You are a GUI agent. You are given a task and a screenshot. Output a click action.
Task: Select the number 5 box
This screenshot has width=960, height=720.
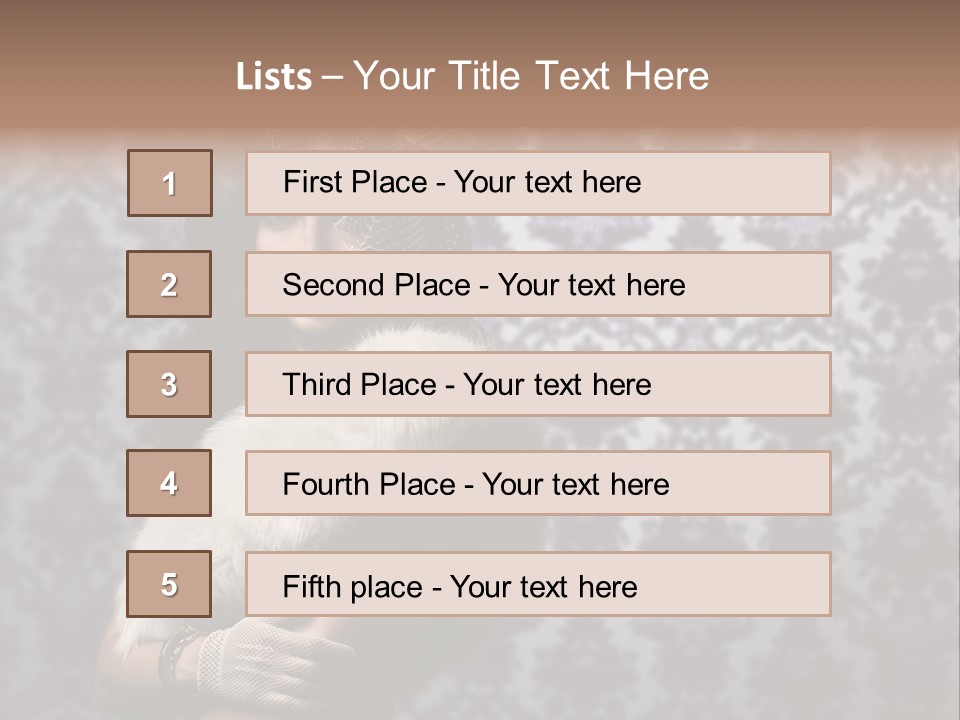coord(169,584)
